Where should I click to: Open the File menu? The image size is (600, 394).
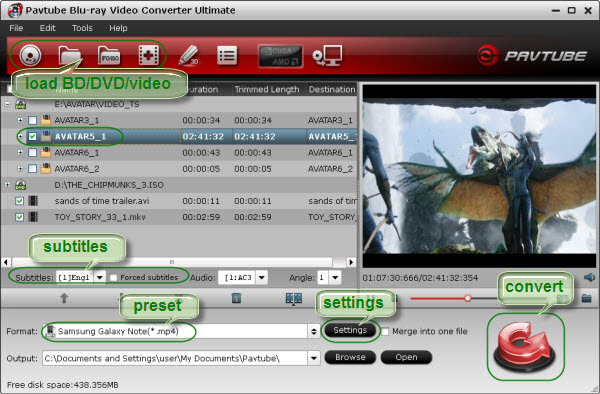click(x=16, y=28)
